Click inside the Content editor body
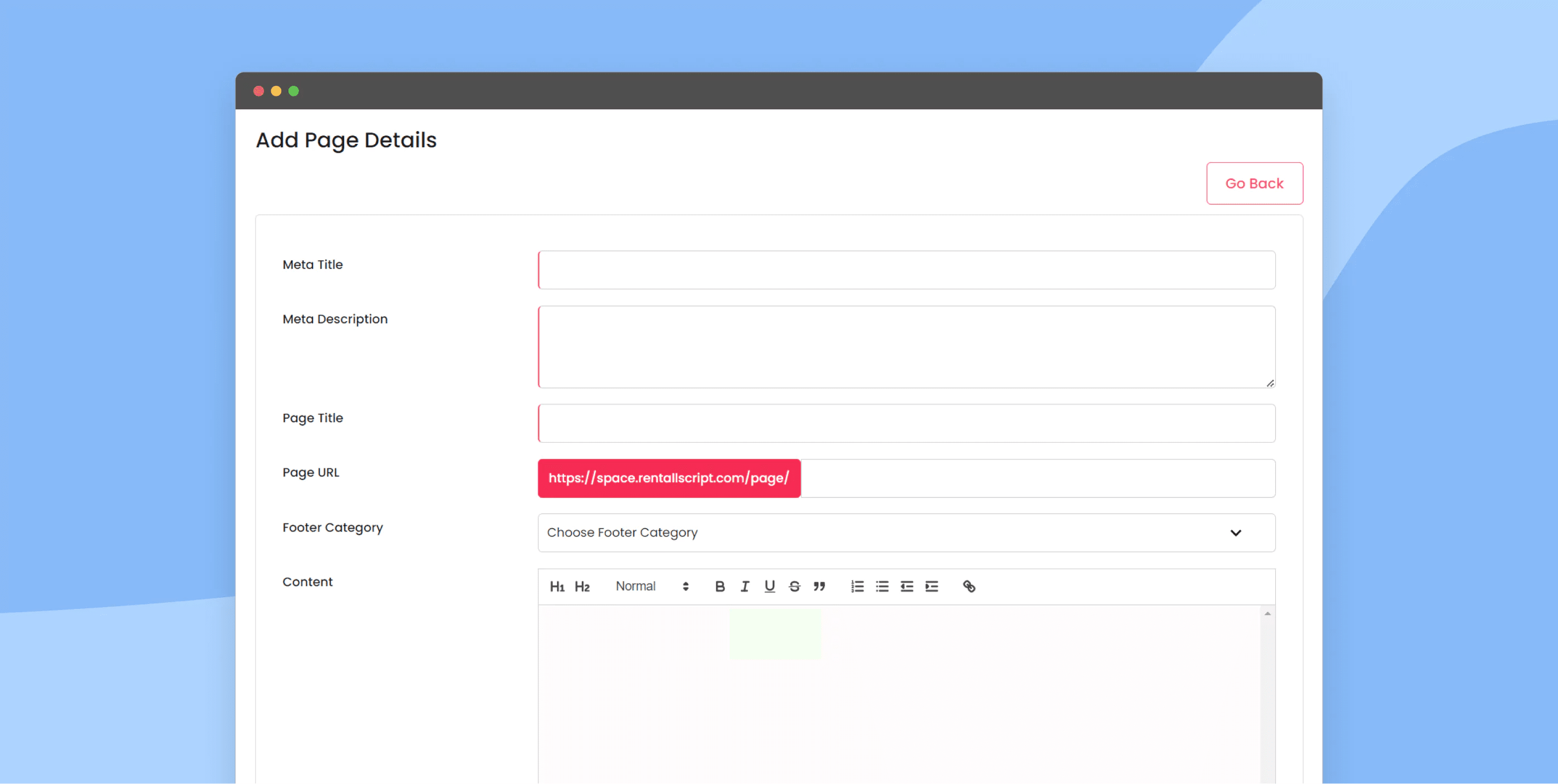The height and width of the screenshot is (784, 1558). pyautogui.click(x=899, y=694)
